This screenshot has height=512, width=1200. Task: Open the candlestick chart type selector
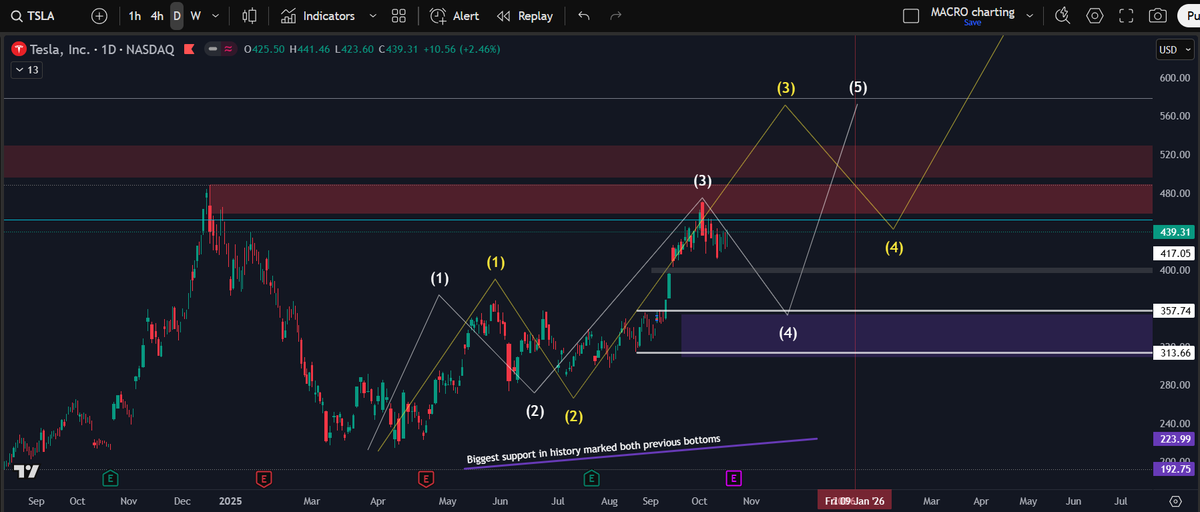pos(250,16)
